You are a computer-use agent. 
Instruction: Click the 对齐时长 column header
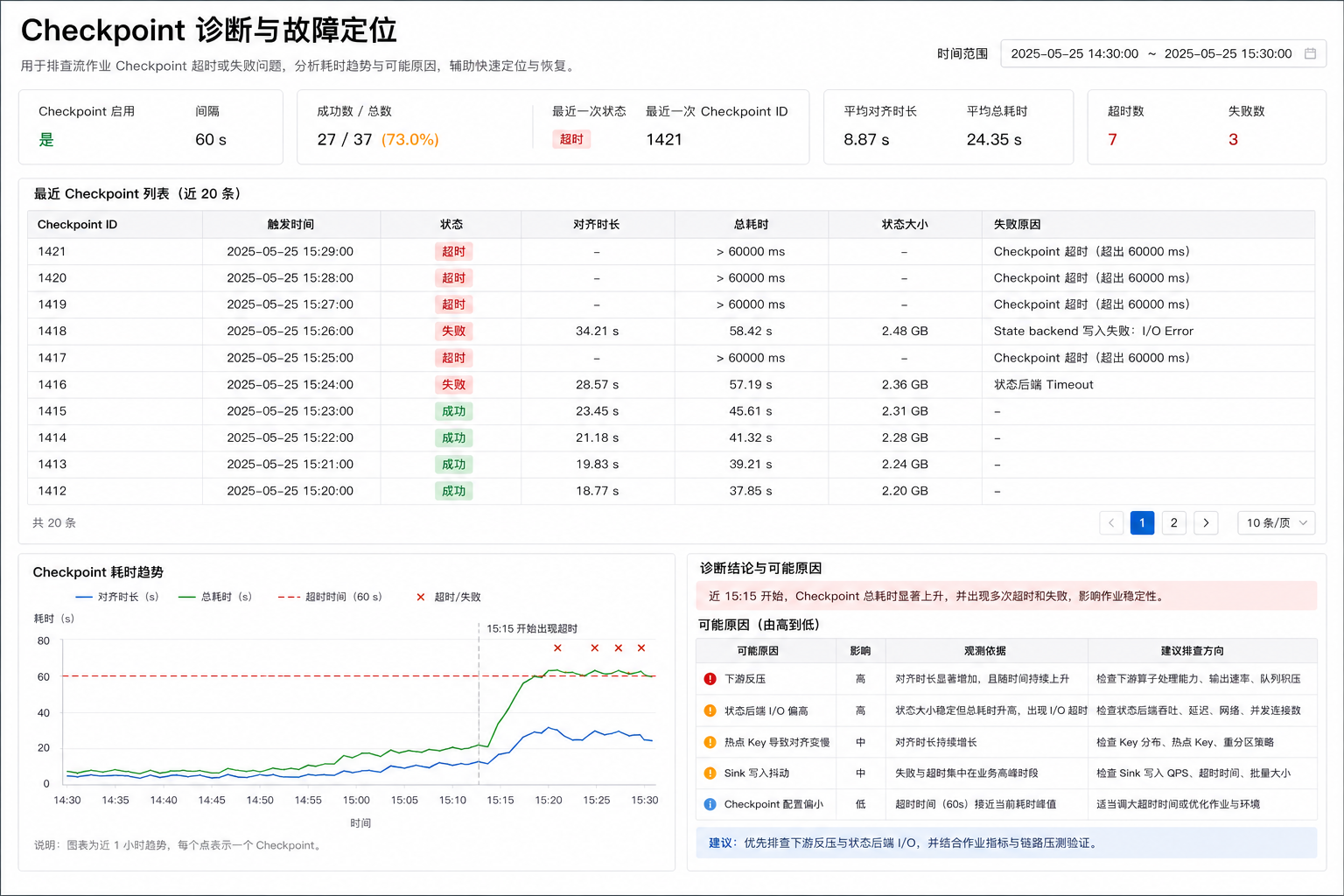pos(597,225)
